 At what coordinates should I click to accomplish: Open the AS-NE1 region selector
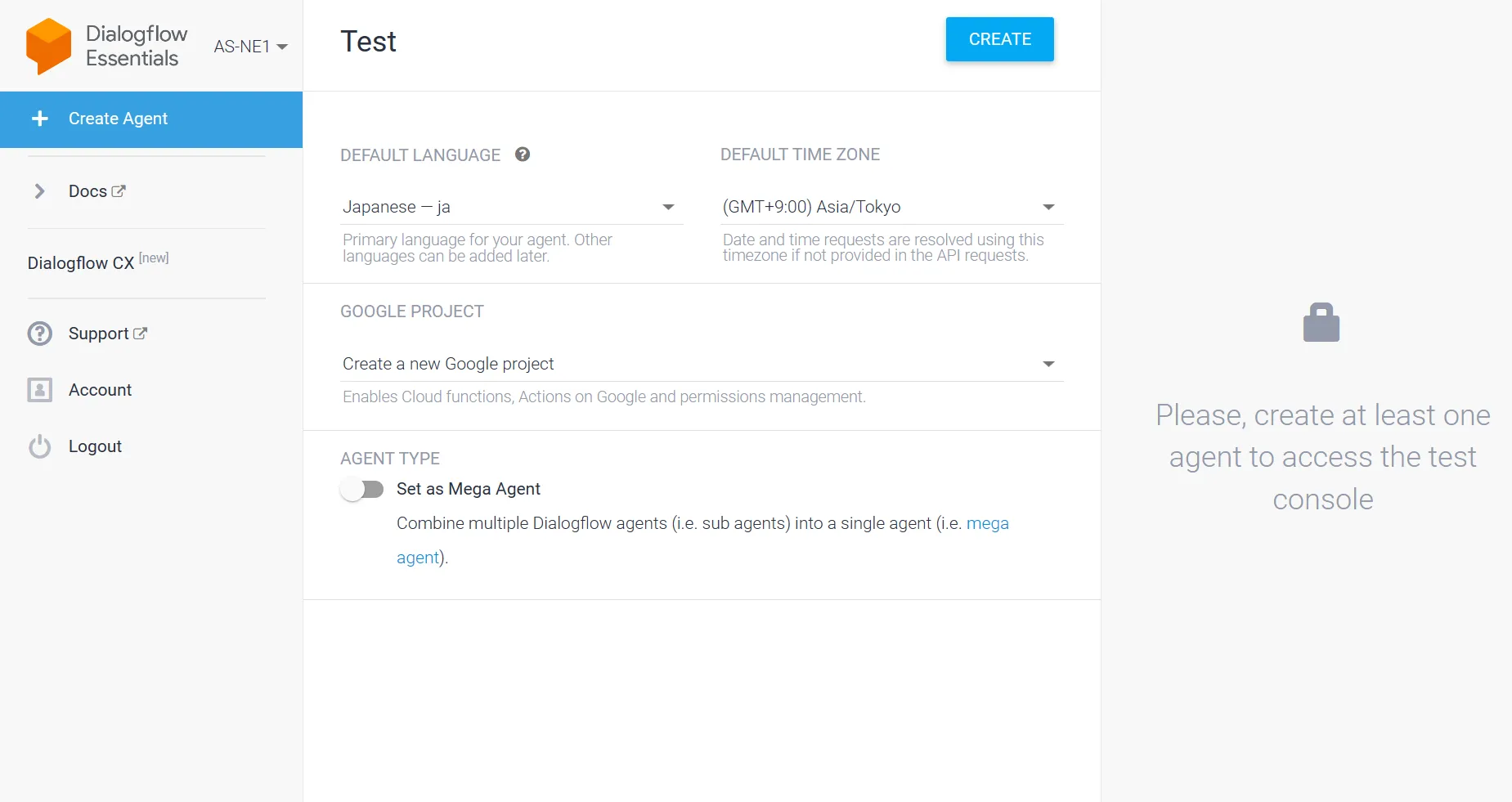(x=250, y=47)
